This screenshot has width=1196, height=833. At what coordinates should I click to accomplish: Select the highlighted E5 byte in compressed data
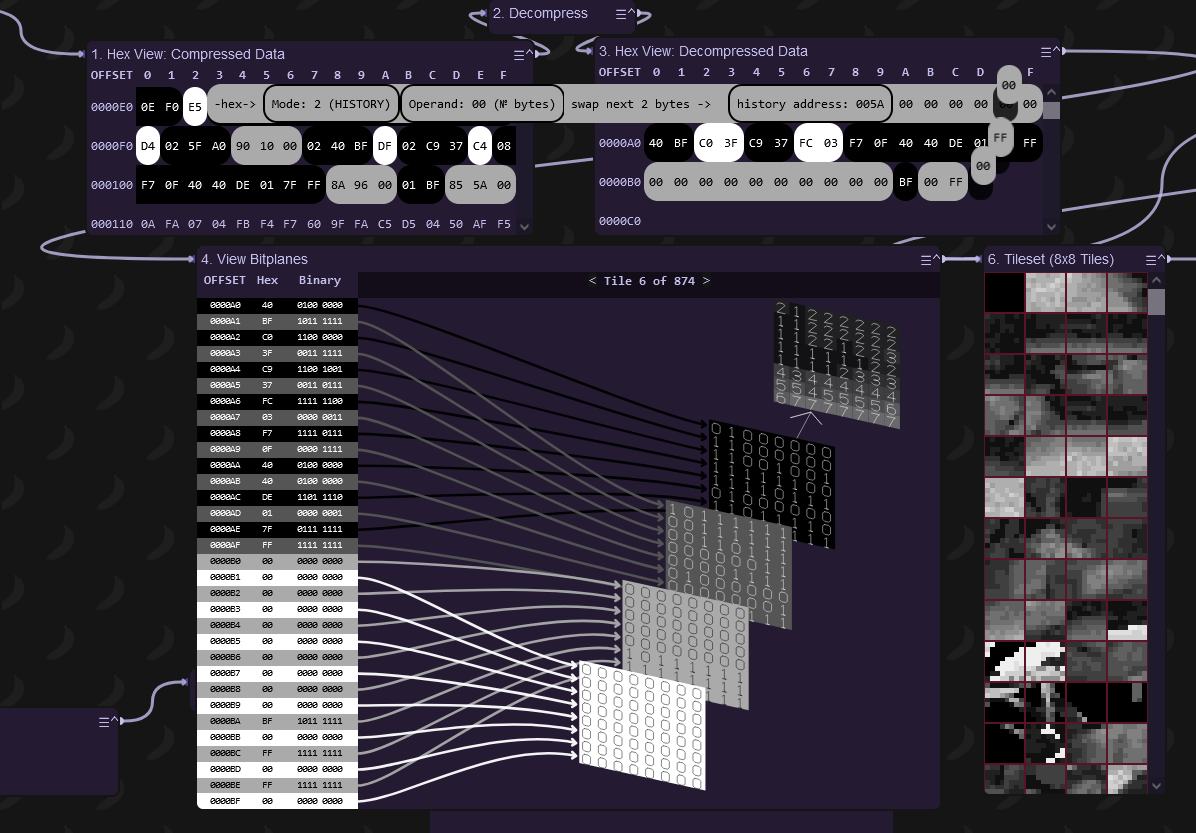coord(195,105)
